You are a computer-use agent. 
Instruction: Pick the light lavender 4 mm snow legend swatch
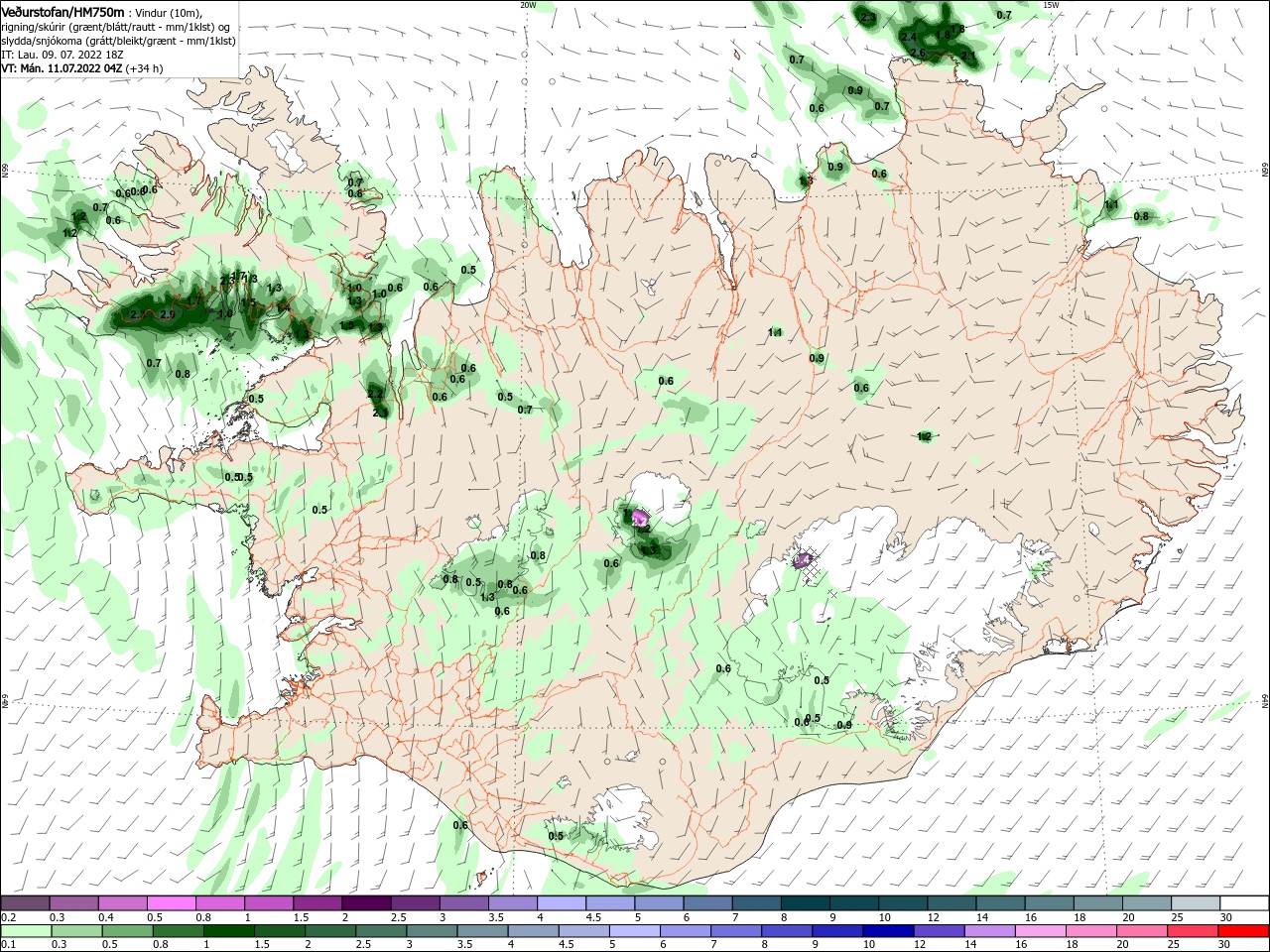click(x=562, y=903)
